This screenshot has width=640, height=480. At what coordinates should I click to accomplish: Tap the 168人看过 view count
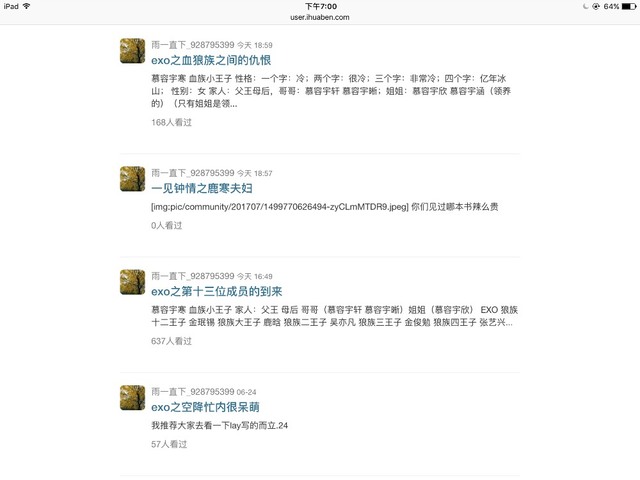click(171, 122)
